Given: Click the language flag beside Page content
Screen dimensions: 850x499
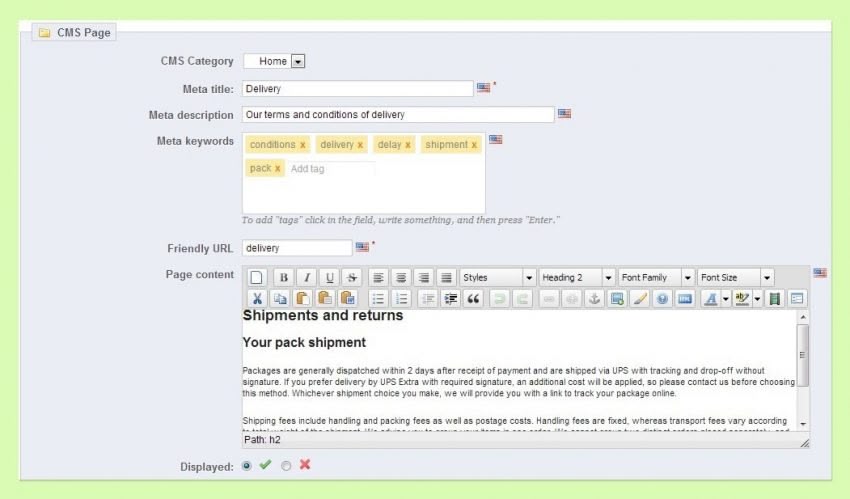Looking at the screenshot, I should tap(820, 273).
